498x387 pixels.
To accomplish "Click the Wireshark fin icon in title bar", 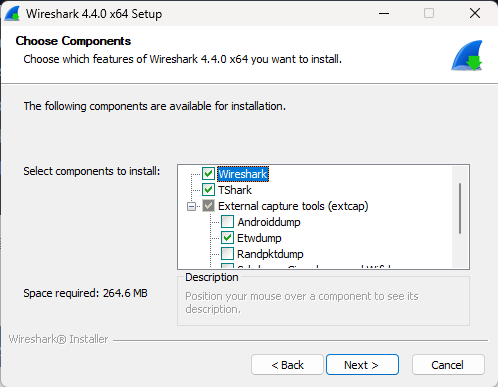I will 12,14.
